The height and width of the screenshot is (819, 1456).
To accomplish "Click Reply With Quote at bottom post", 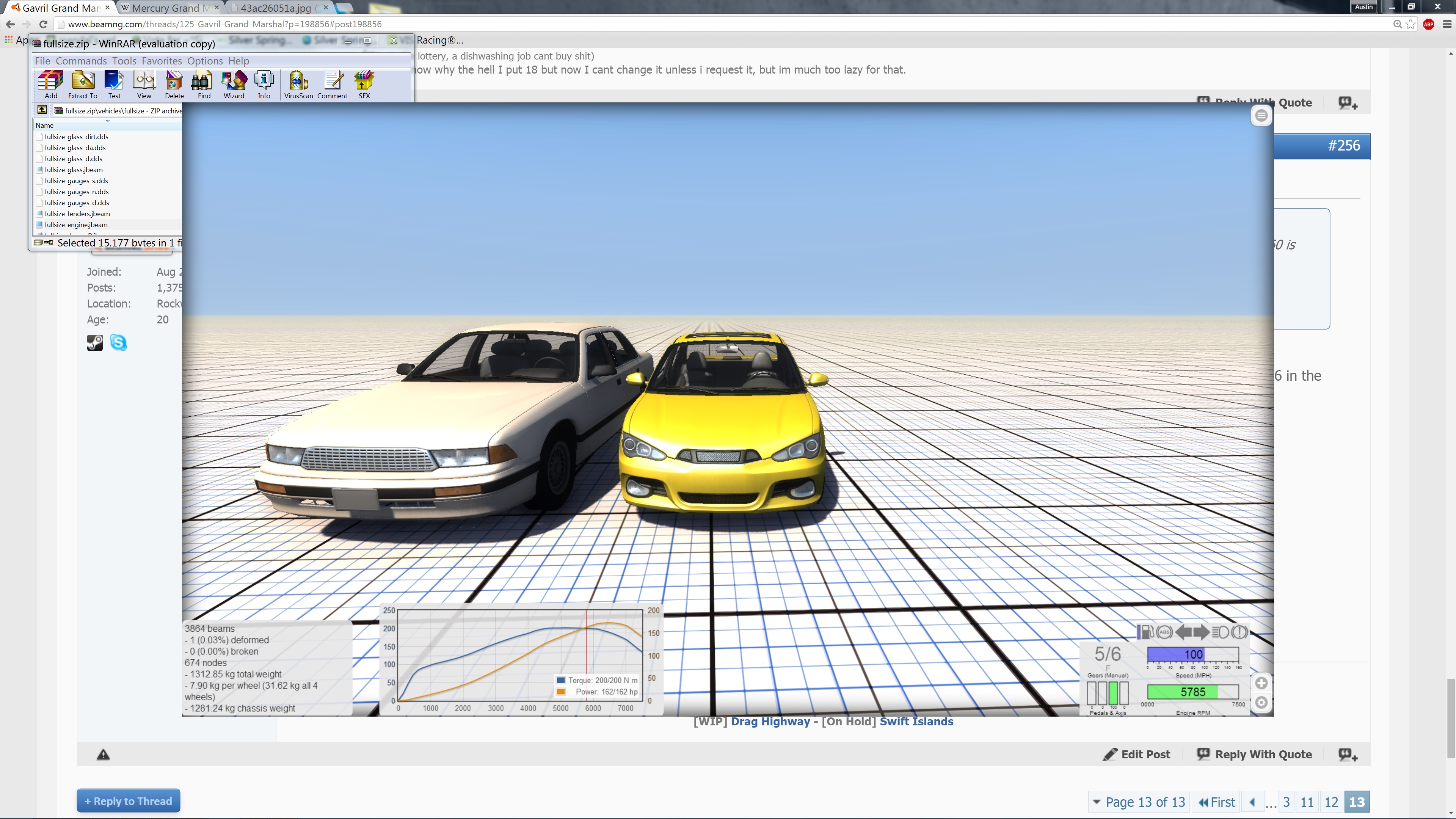I will 1254,755.
